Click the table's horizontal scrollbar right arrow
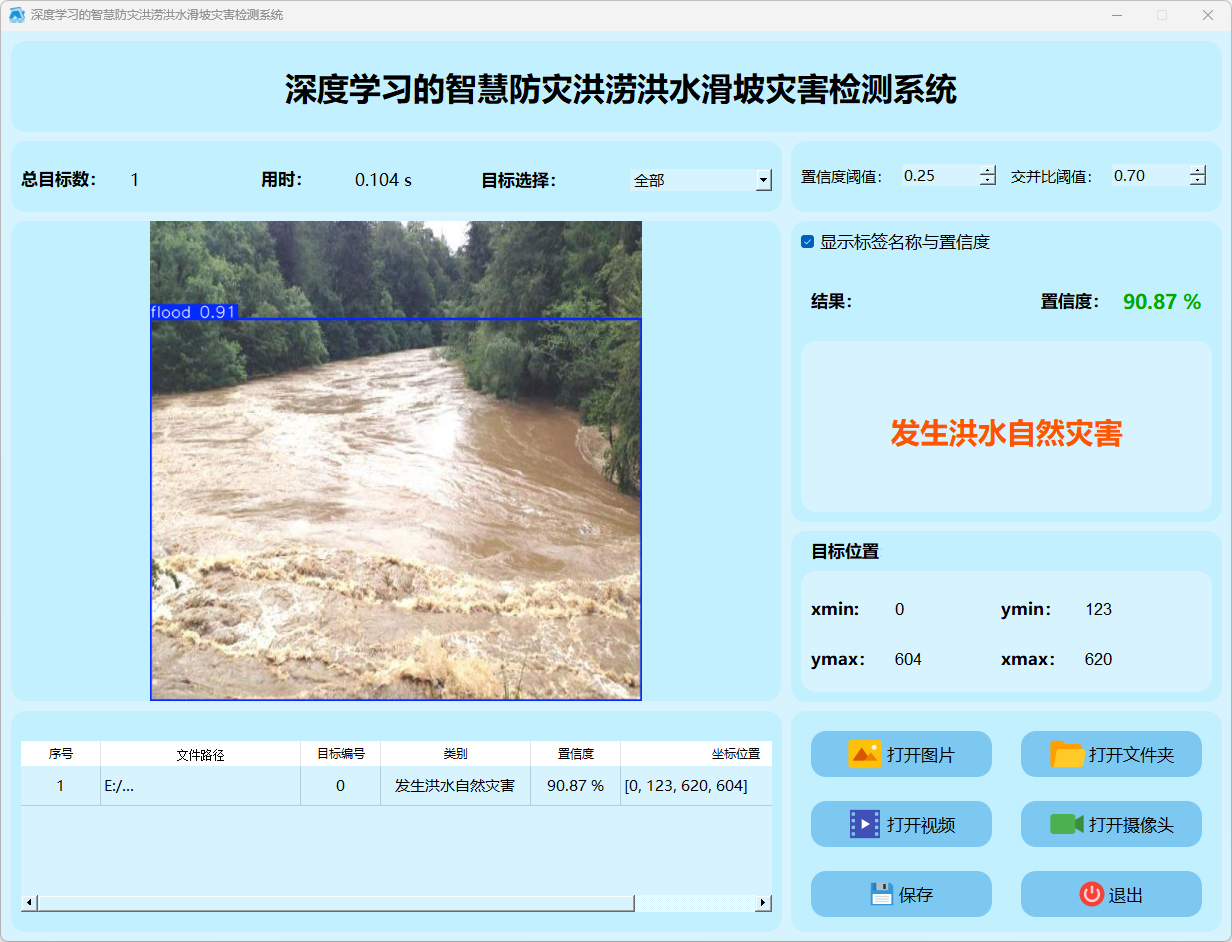1232x942 pixels. (x=763, y=903)
